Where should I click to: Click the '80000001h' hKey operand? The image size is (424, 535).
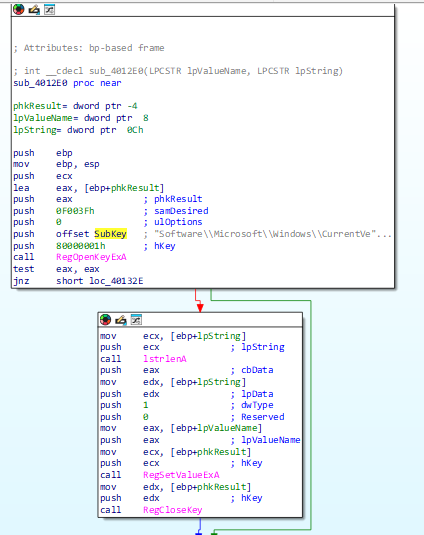click(81, 246)
